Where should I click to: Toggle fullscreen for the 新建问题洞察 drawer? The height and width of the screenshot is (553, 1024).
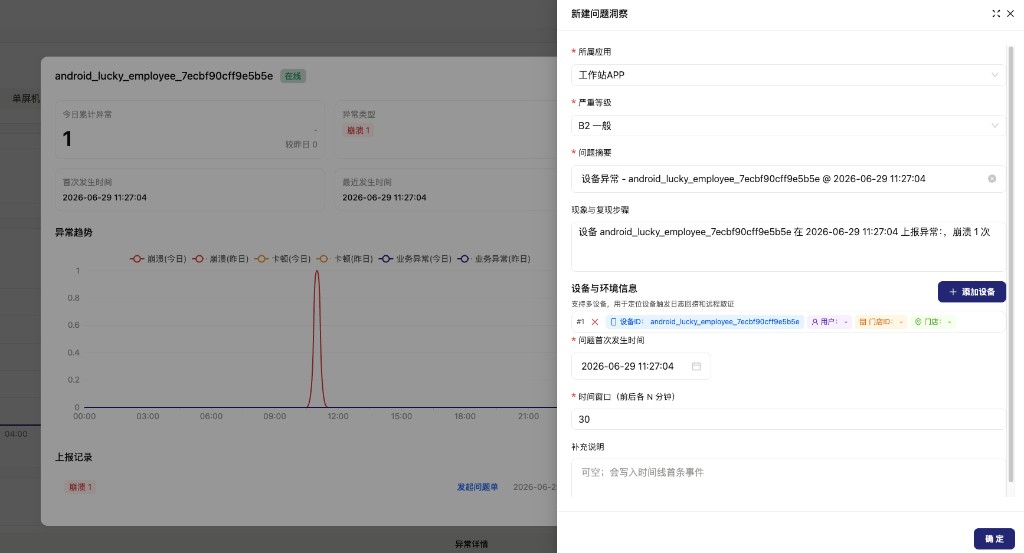996,14
